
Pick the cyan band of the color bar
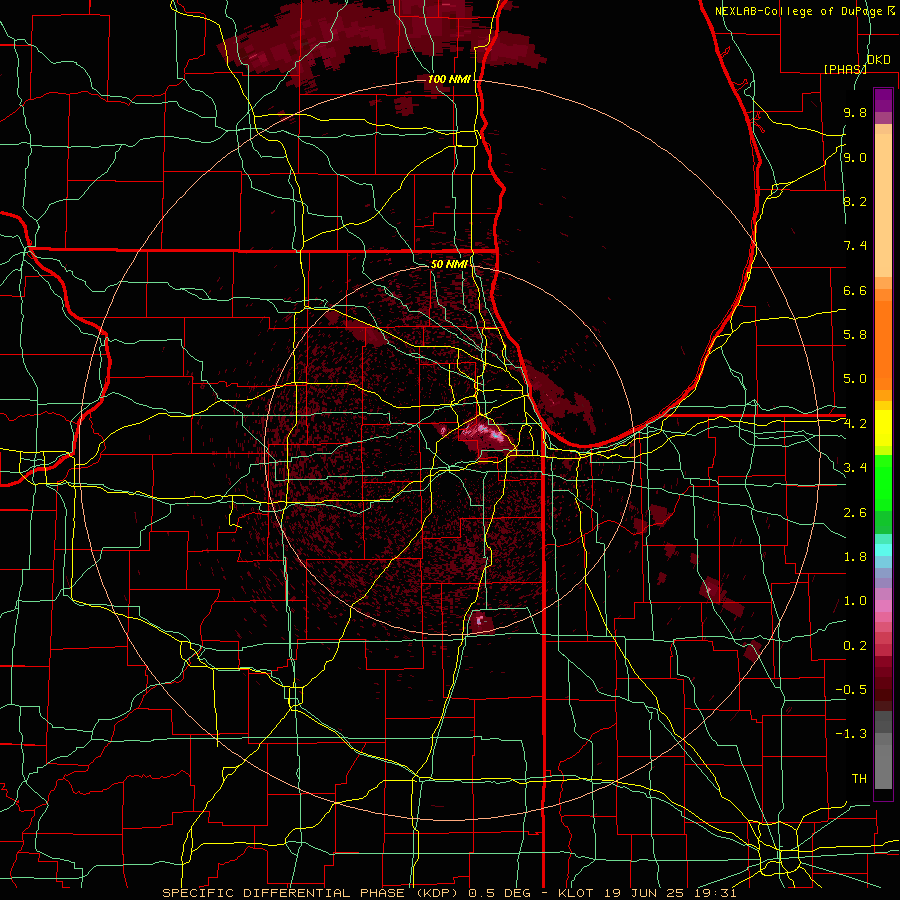coord(883,550)
